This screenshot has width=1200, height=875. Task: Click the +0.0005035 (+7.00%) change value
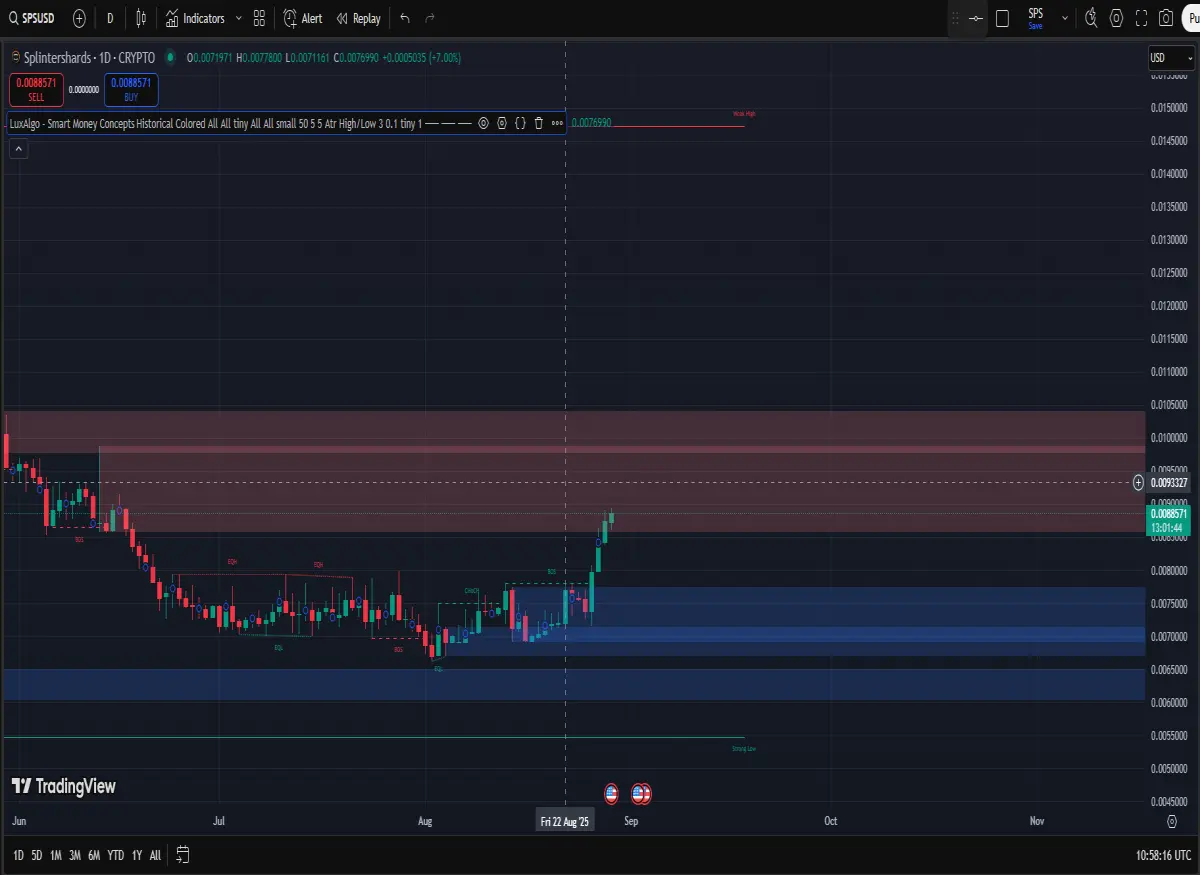coord(421,58)
